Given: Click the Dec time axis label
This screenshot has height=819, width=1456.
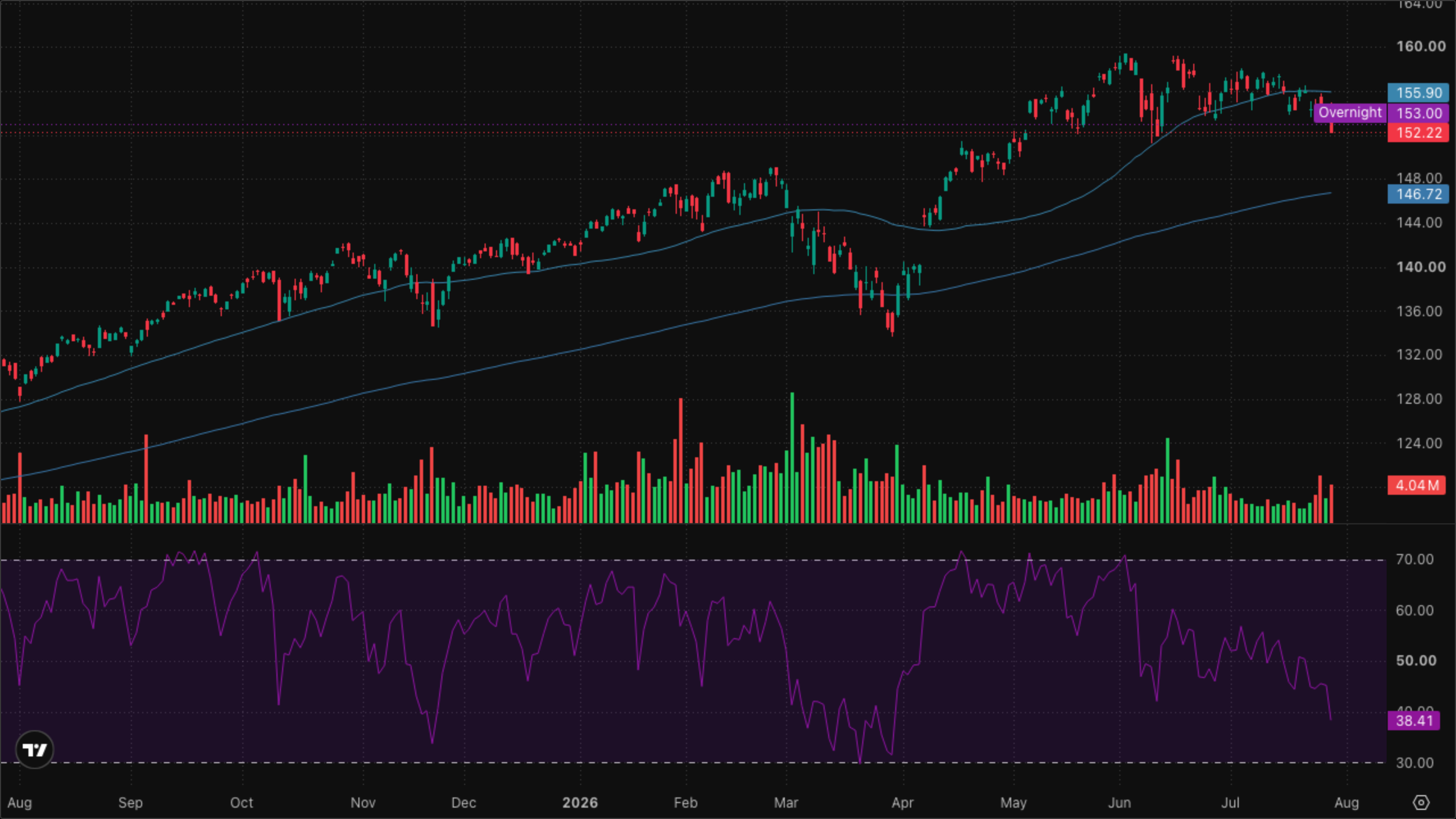Looking at the screenshot, I should tap(464, 803).
